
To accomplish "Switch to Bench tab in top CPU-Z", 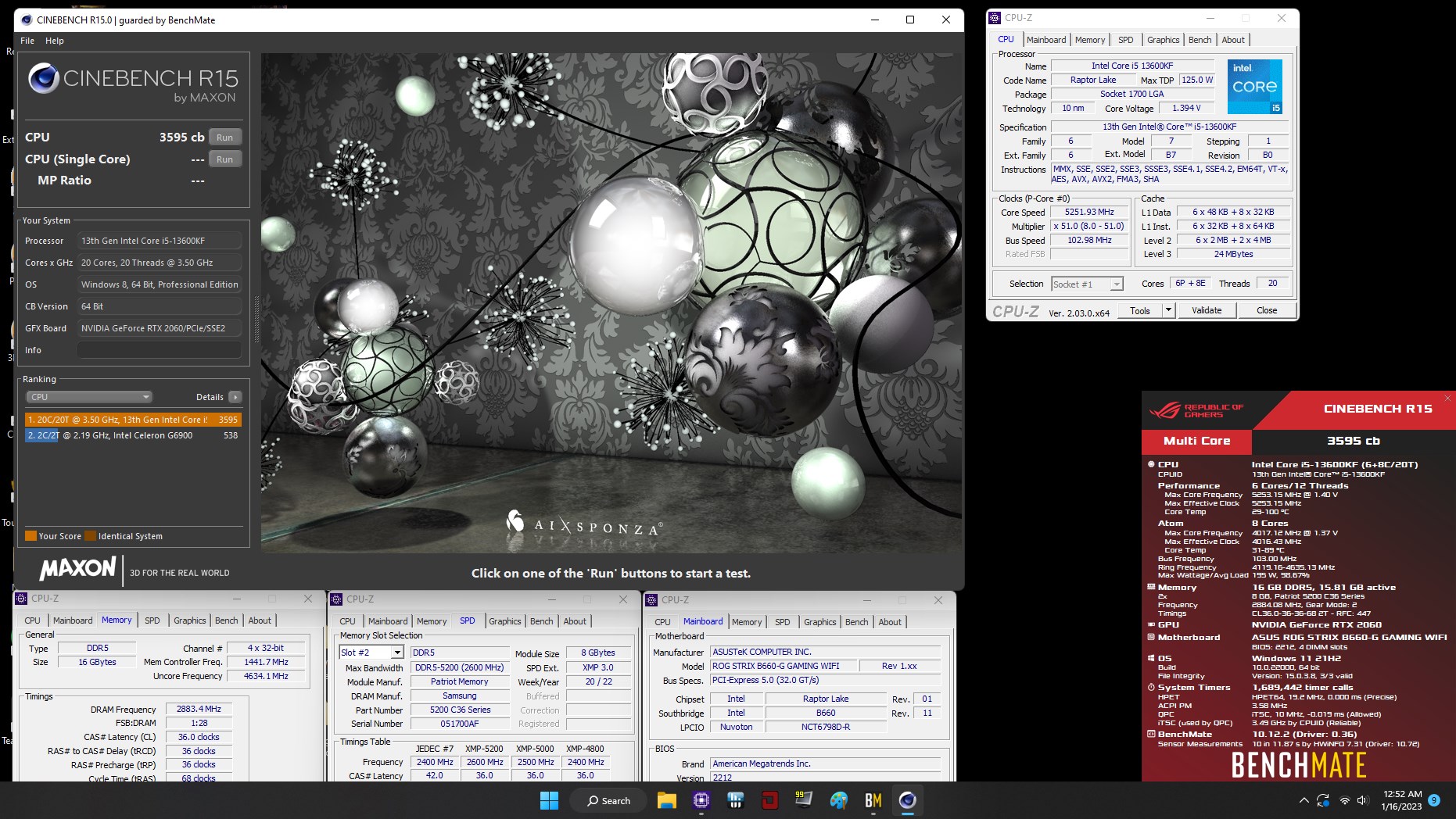I will [x=1200, y=40].
